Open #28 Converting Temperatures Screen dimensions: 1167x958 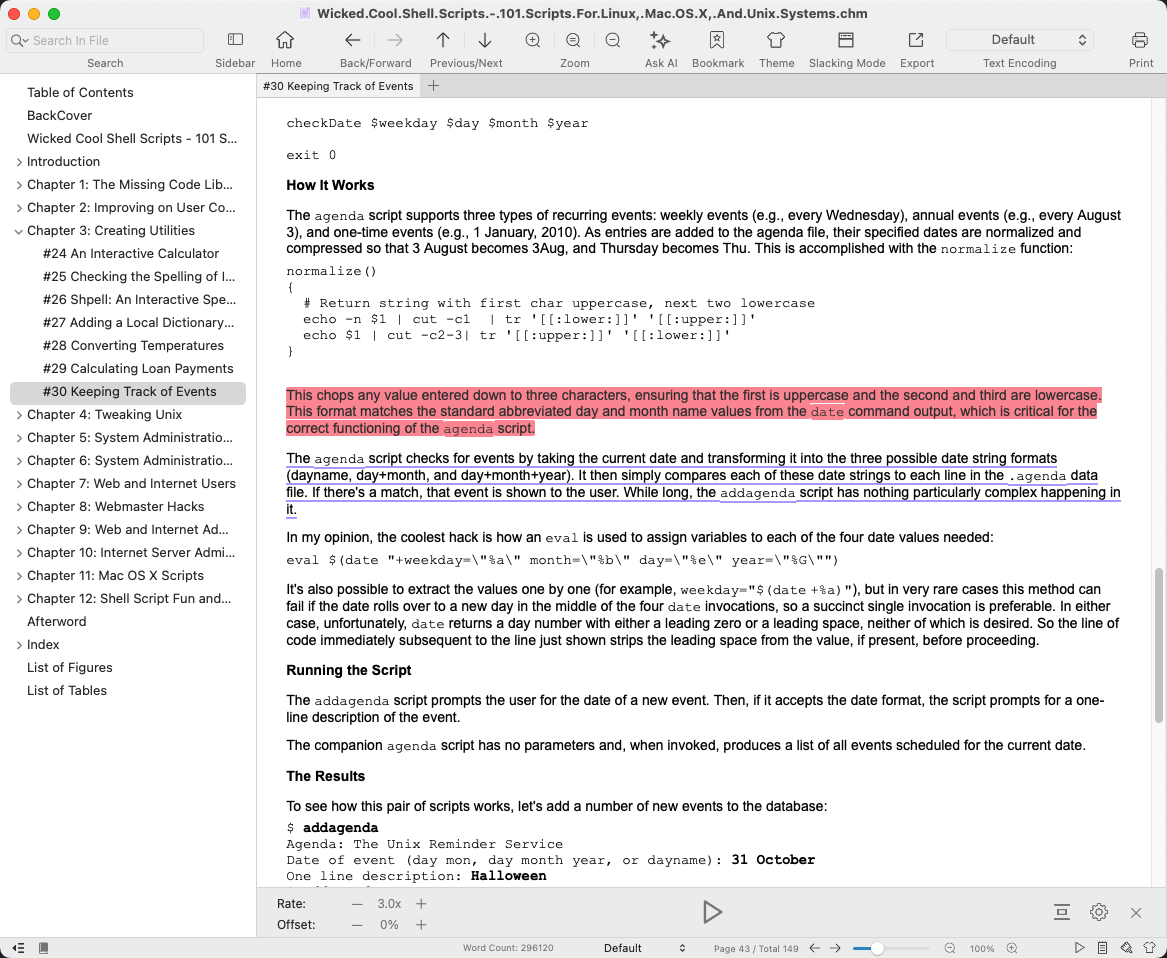pos(133,345)
